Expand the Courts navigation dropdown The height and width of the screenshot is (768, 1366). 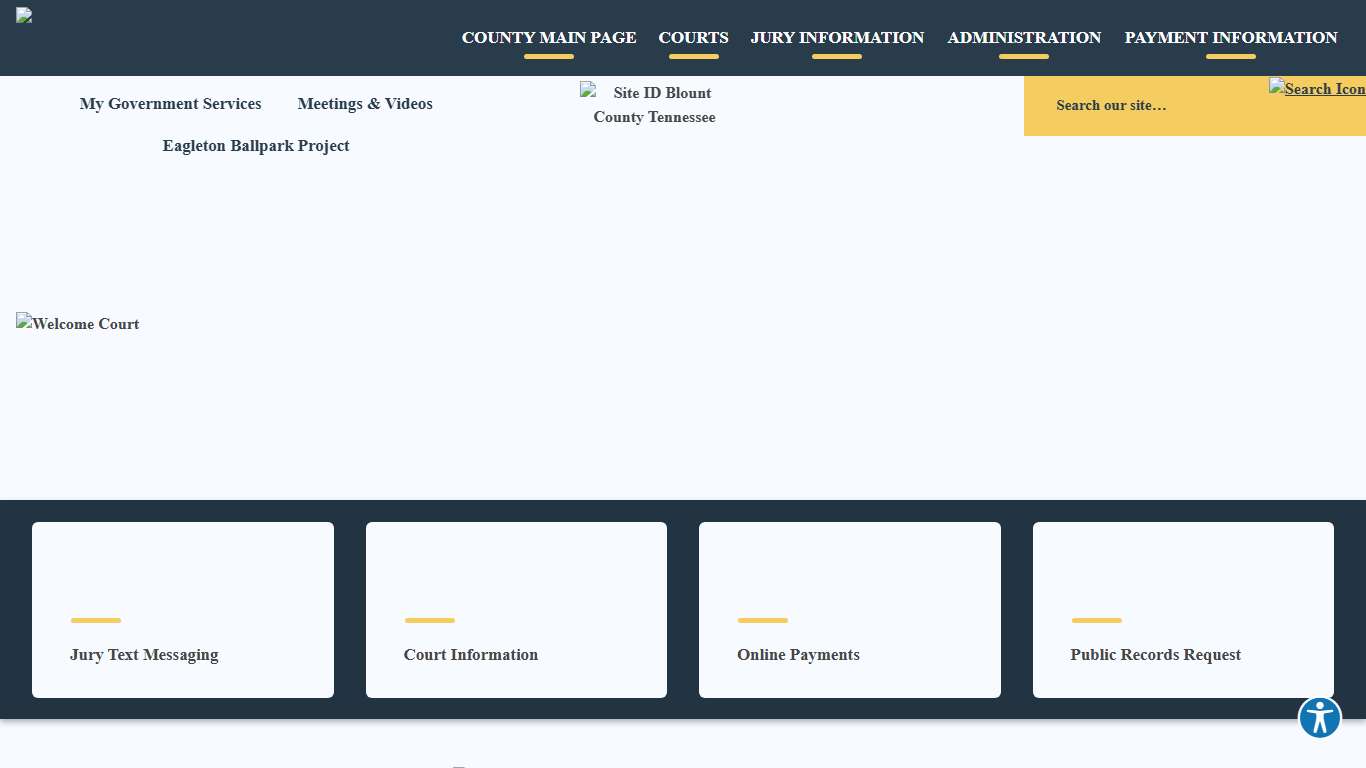point(693,38)
